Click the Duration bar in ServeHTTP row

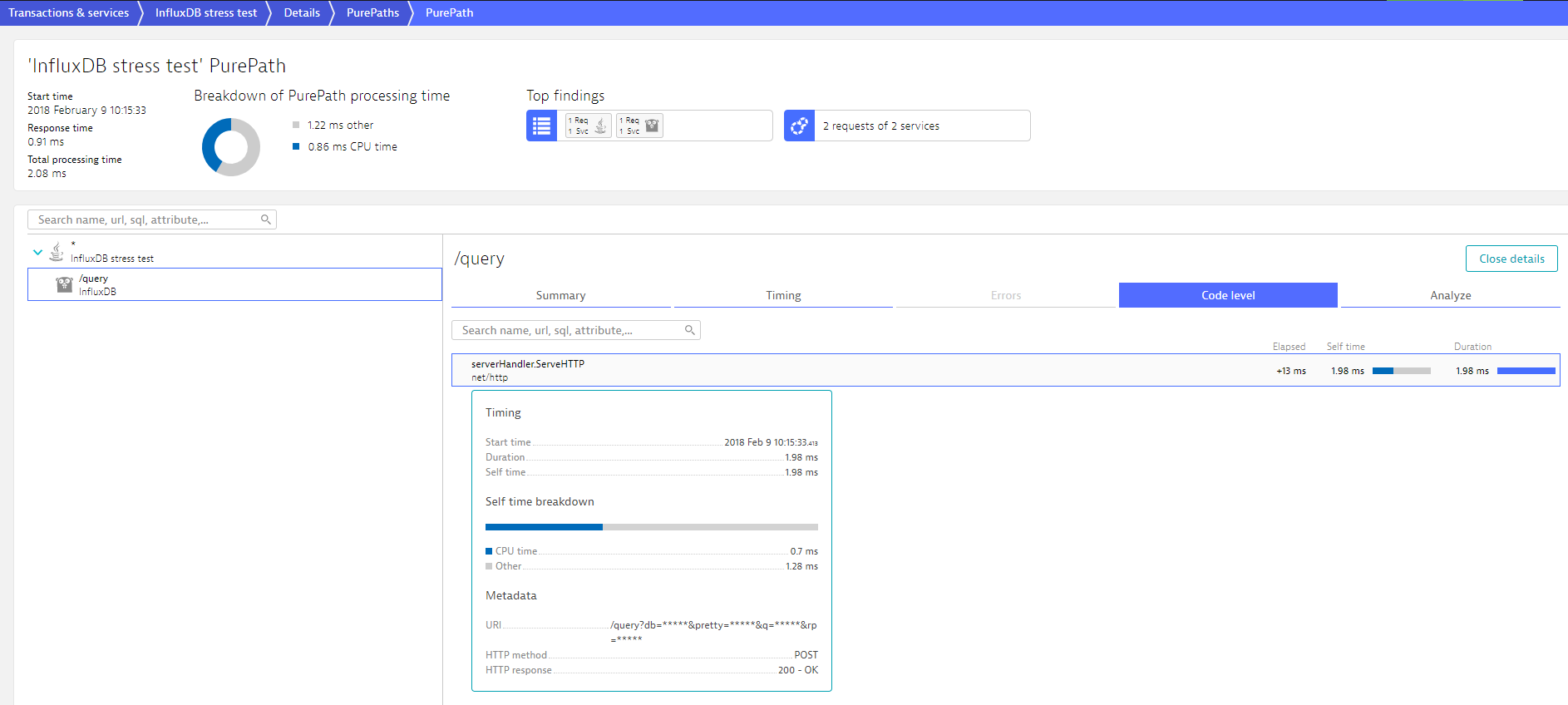pyautogui.click(x=1526, y=371)
